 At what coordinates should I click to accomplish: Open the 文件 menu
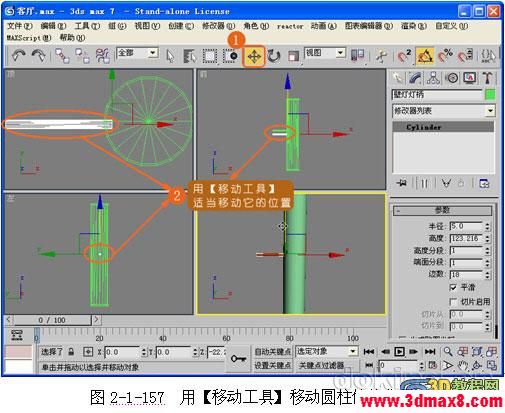pyautogui.click(x=19, y=26)
